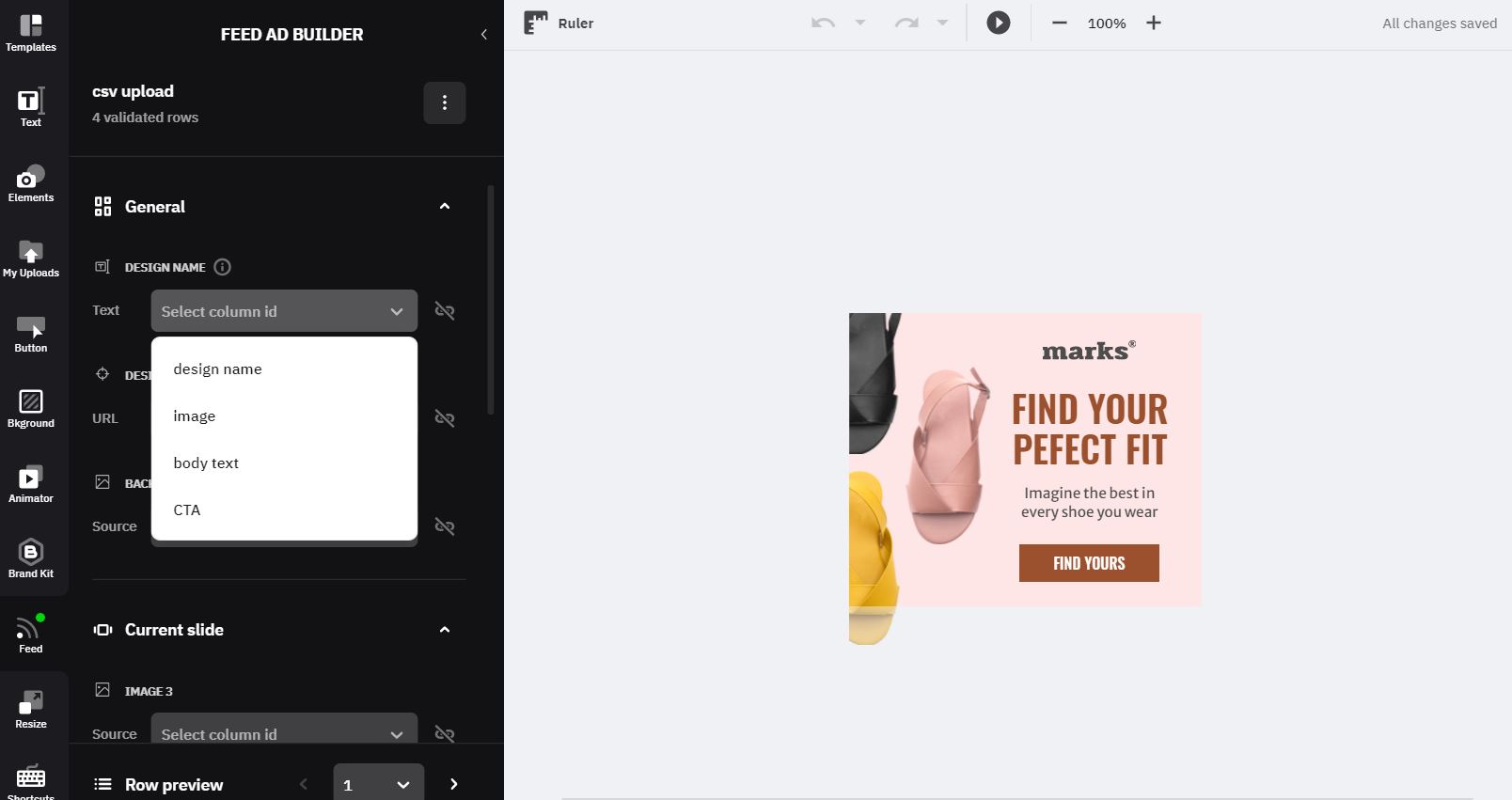The height and width of the screenshot is (800, 1512).
Task: Click the FIND YOURS button on canvas
Action: (x=1089, y=563)
